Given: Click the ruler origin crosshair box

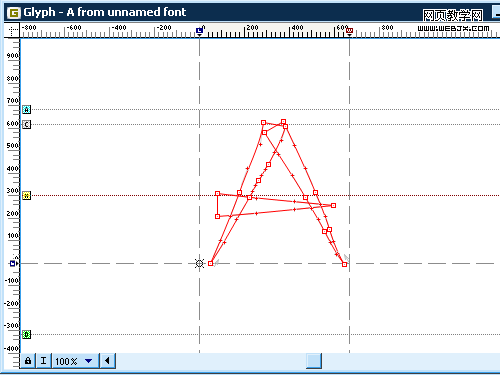Looking at the screenshot, I should pyautogui.click(x=12, y=31).
